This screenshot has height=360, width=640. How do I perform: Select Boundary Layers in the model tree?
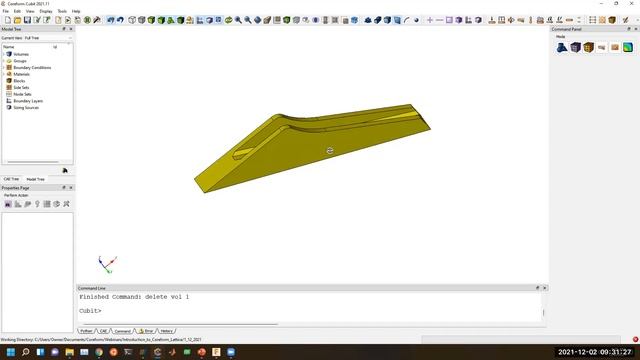point(28,101)
